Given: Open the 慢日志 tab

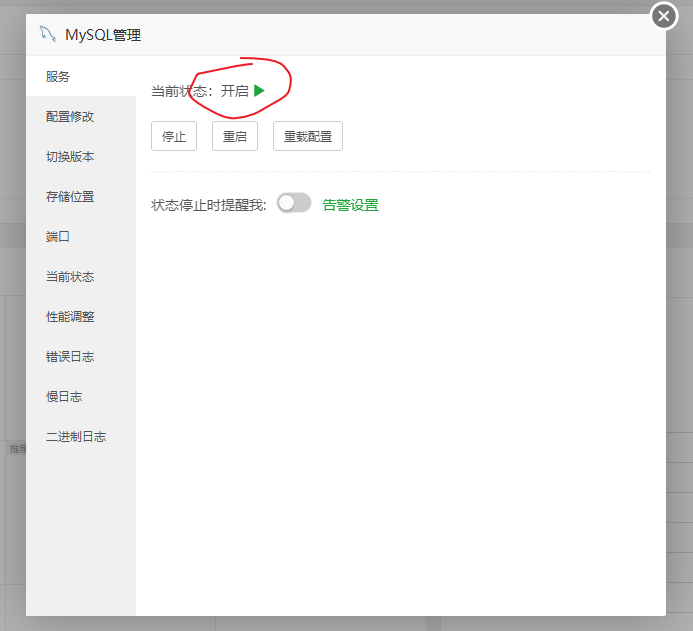Looking at the screenshot, I should click(x=81, y=396).
